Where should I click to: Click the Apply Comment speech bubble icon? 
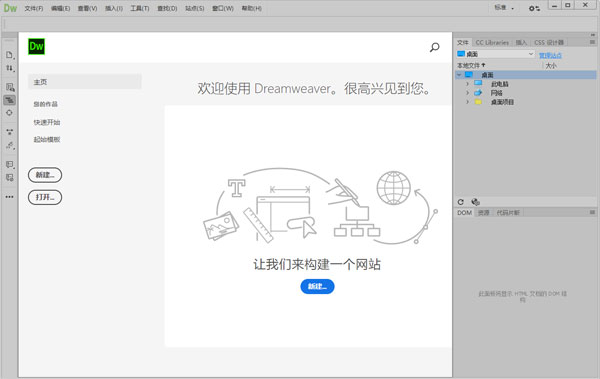(10, 165)
